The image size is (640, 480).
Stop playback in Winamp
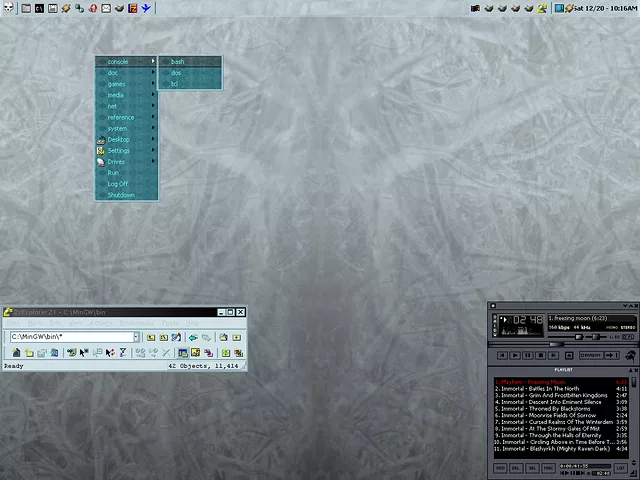pos(541,355)
